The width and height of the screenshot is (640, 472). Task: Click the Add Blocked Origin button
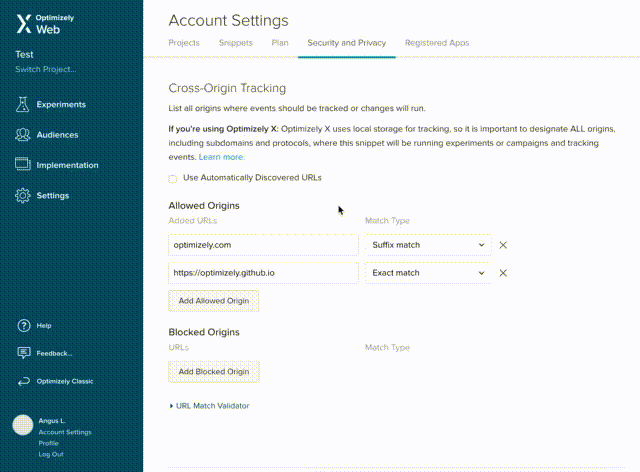pyautogui.click(x=213, y=372)
